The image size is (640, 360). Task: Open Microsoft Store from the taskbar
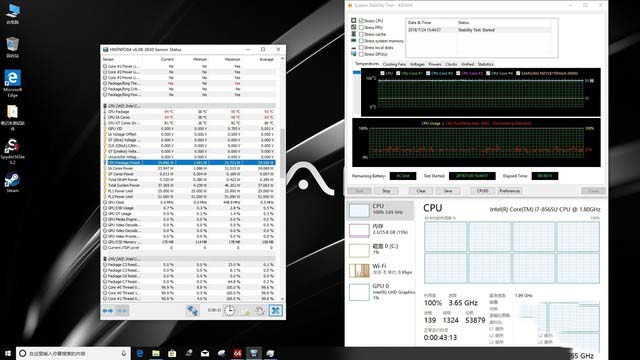(172, 353)
